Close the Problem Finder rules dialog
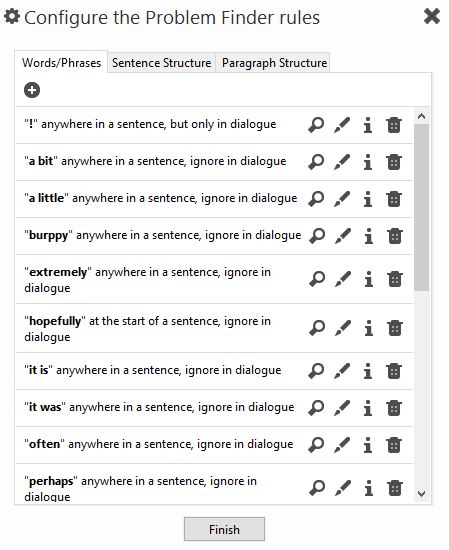Image resolution: width=449 pixels, height=550 pixels. click(432, 16)
